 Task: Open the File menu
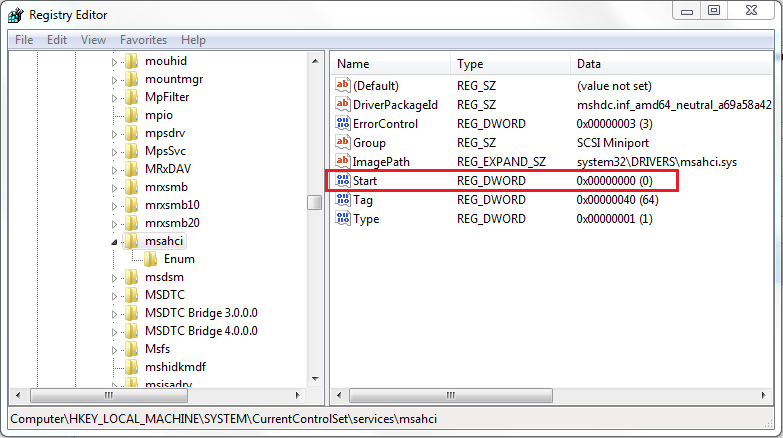(x=24, y=40)
